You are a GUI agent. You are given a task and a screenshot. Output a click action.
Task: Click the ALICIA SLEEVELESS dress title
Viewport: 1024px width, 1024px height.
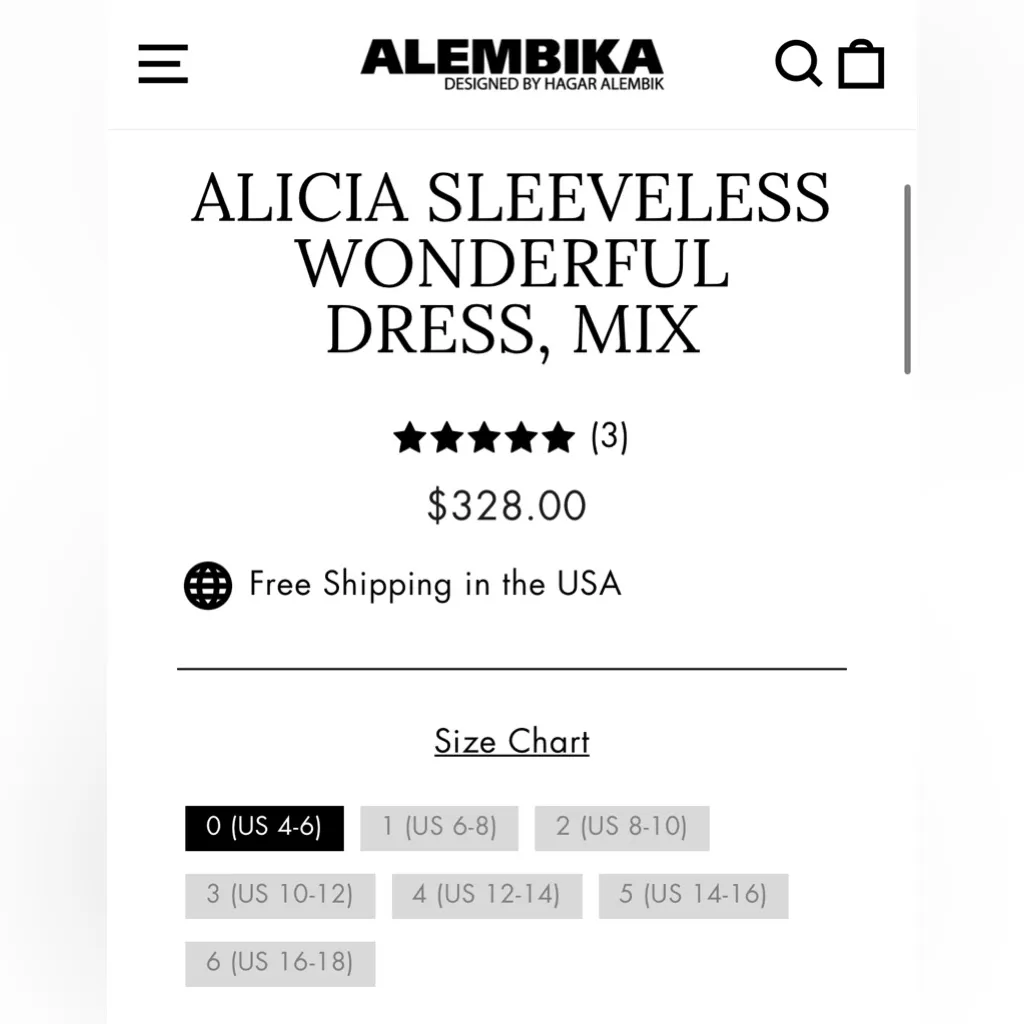point(512,265)
